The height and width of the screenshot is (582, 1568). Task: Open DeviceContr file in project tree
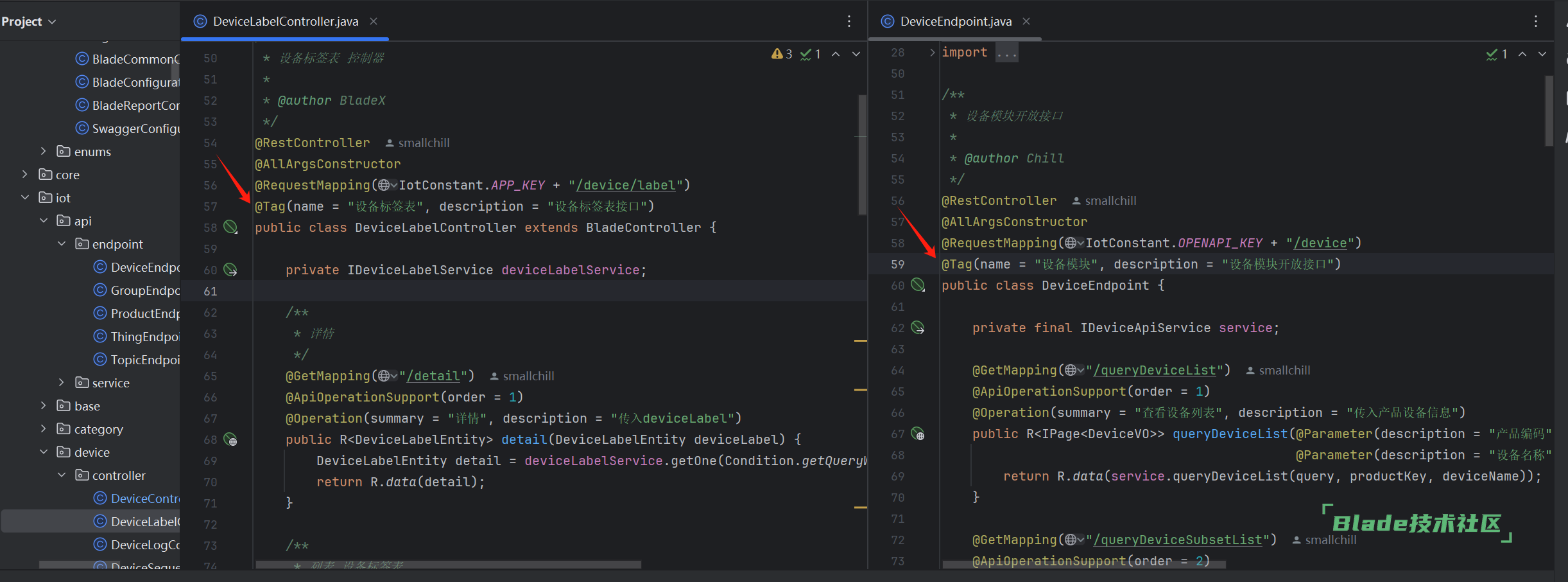pos(137,498)
